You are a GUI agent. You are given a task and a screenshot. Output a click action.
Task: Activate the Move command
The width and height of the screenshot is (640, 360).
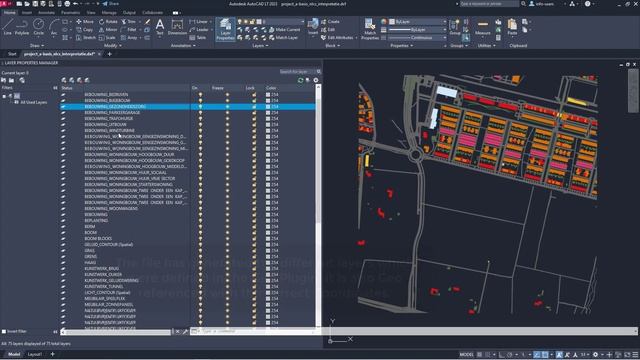tap(85, 22)
